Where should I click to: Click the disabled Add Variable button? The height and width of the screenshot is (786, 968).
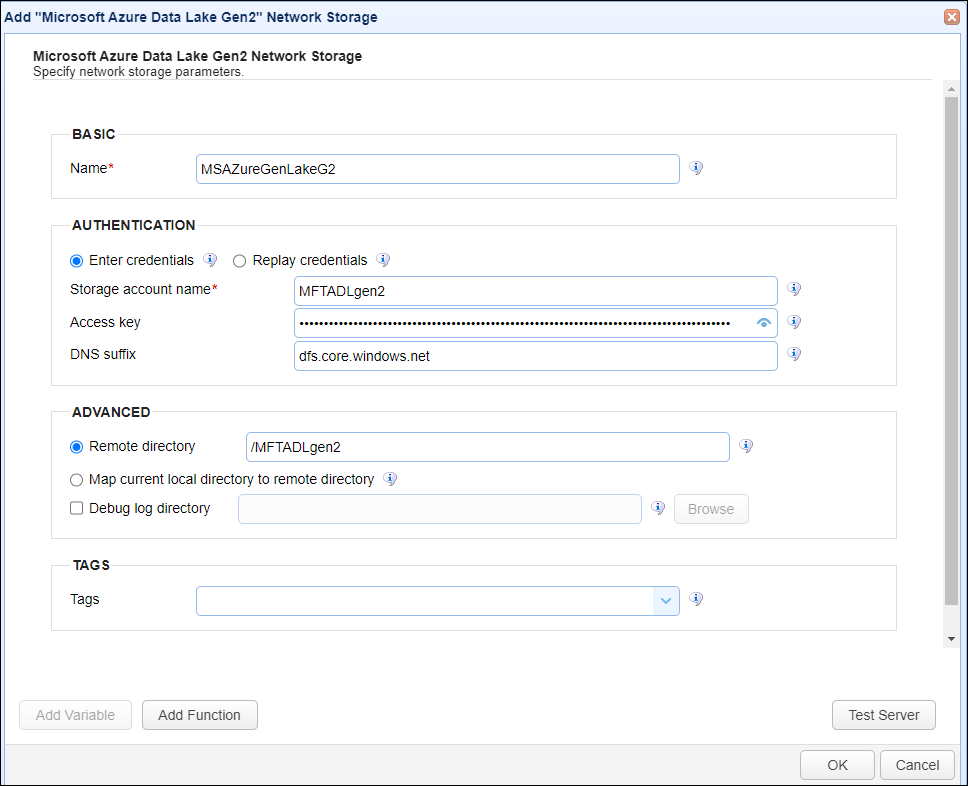[x=75, y=715]
